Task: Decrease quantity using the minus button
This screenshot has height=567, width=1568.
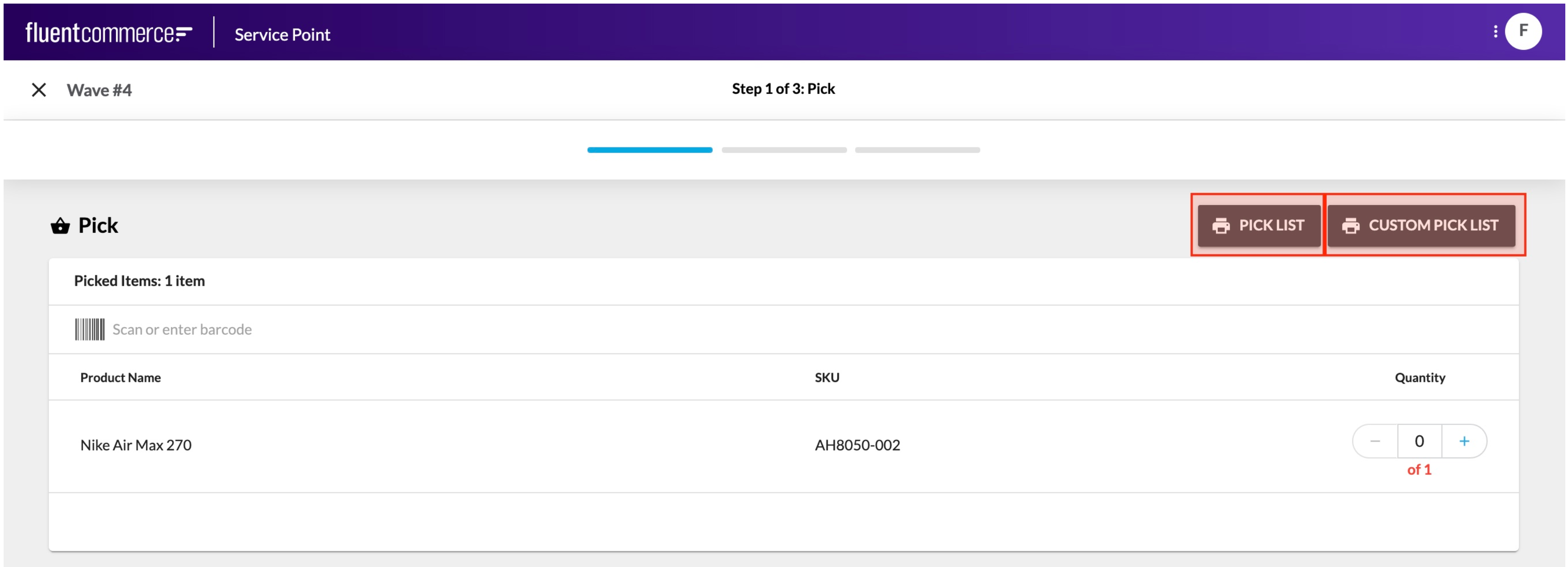Action: click(1375, 441)
